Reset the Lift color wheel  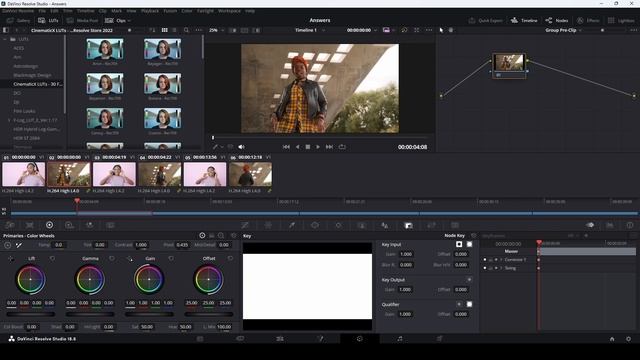pos(52,258)
